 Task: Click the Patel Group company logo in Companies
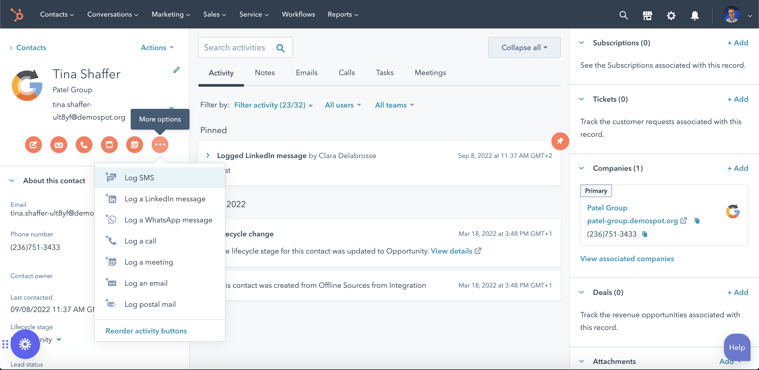pyautogui.click(x=733, y=211)
